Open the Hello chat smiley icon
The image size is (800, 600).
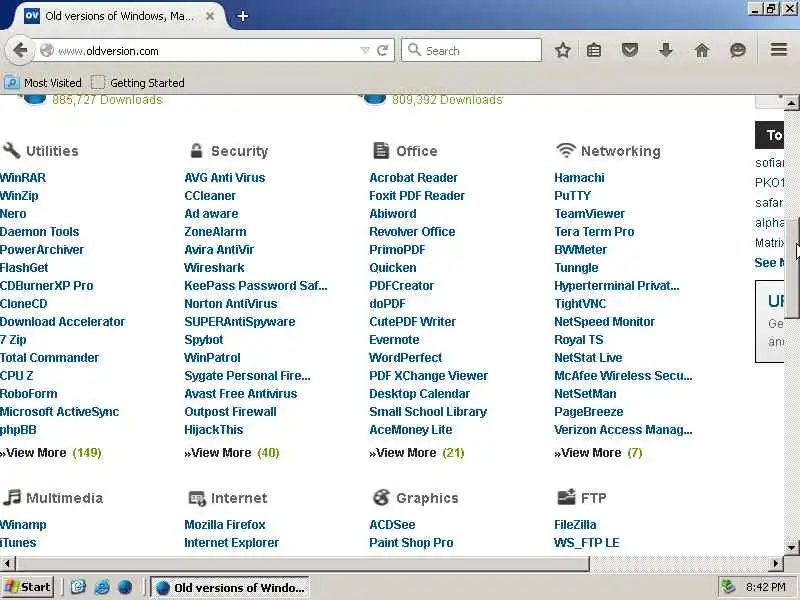[x=738, y=50]
